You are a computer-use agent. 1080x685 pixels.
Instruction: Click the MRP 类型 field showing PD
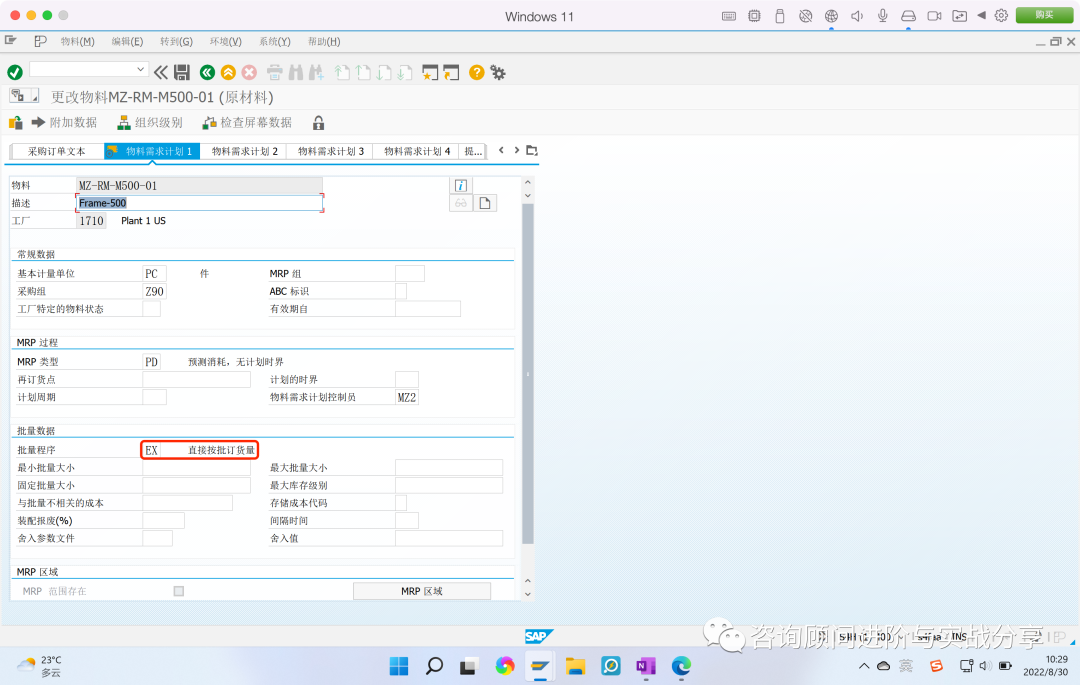click(152, 361)
